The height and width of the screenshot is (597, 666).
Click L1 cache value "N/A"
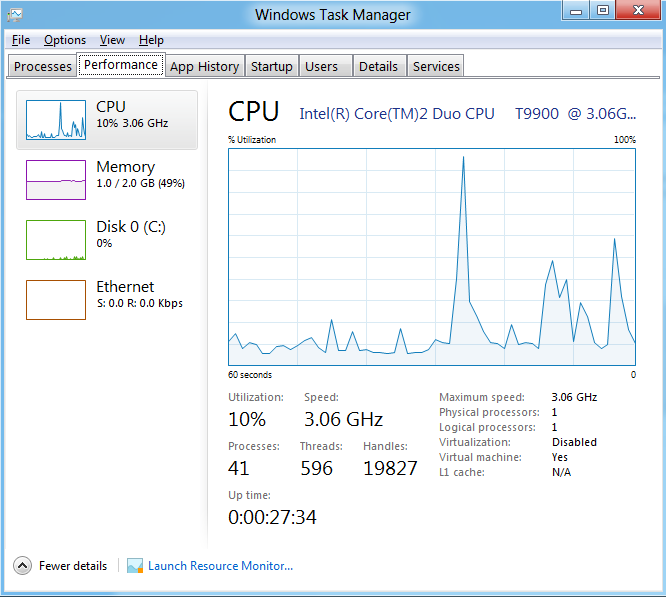561,472
